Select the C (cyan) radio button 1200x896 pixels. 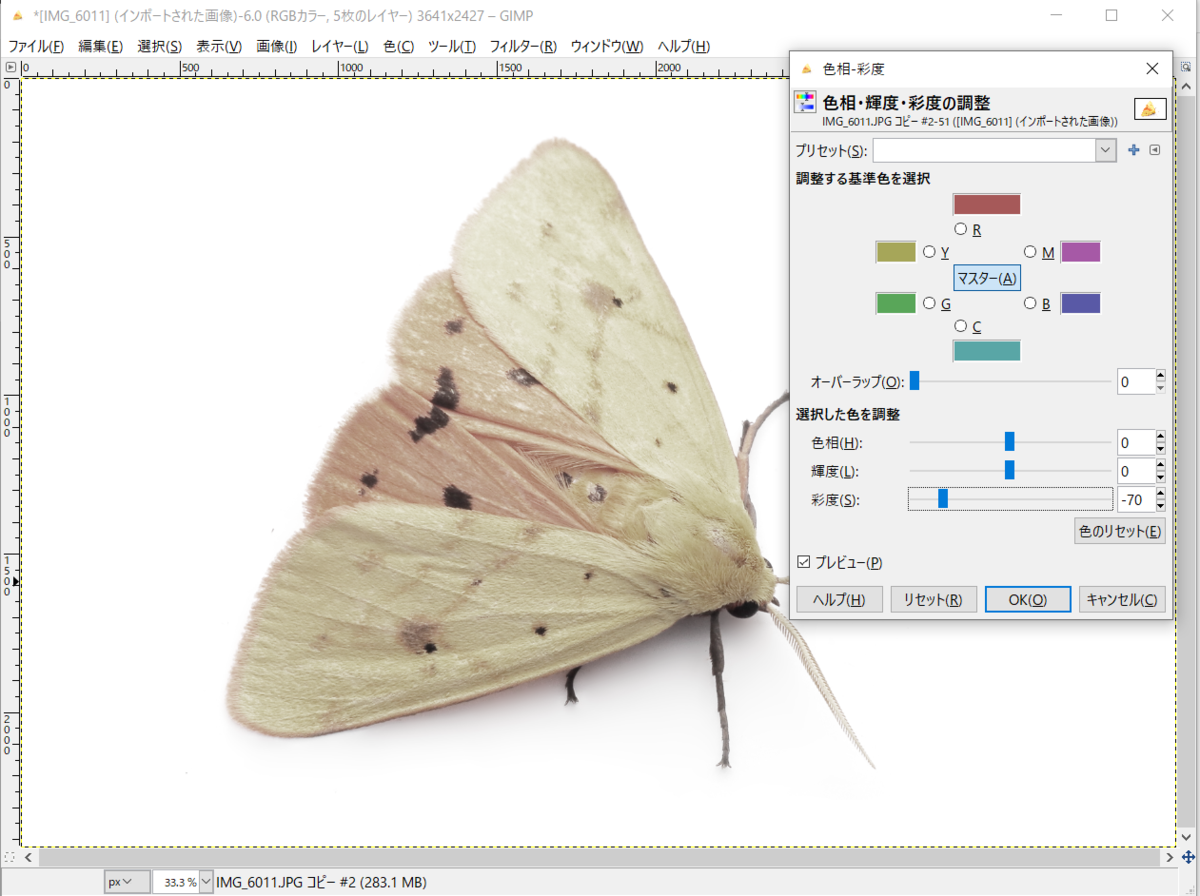[961, 326]
